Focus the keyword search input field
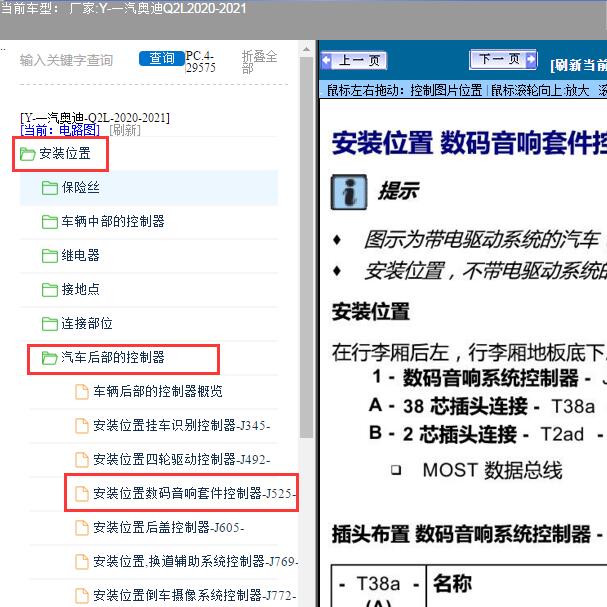 coord(67,60)
